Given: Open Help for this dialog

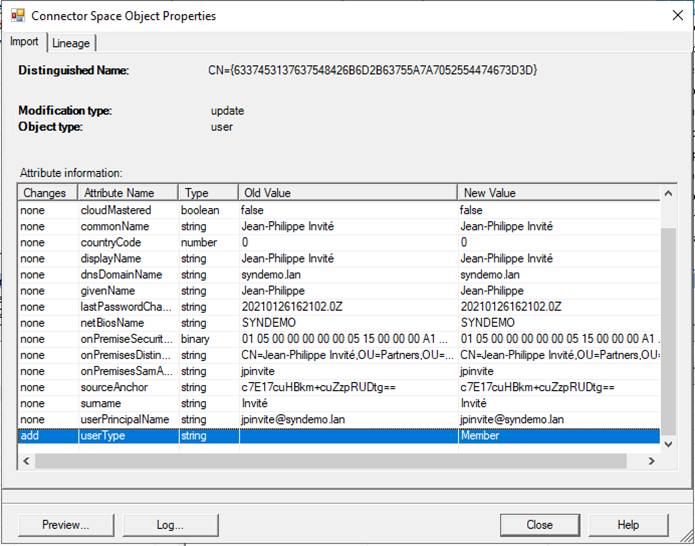Looking at the screenshot, I should [628, 524].
